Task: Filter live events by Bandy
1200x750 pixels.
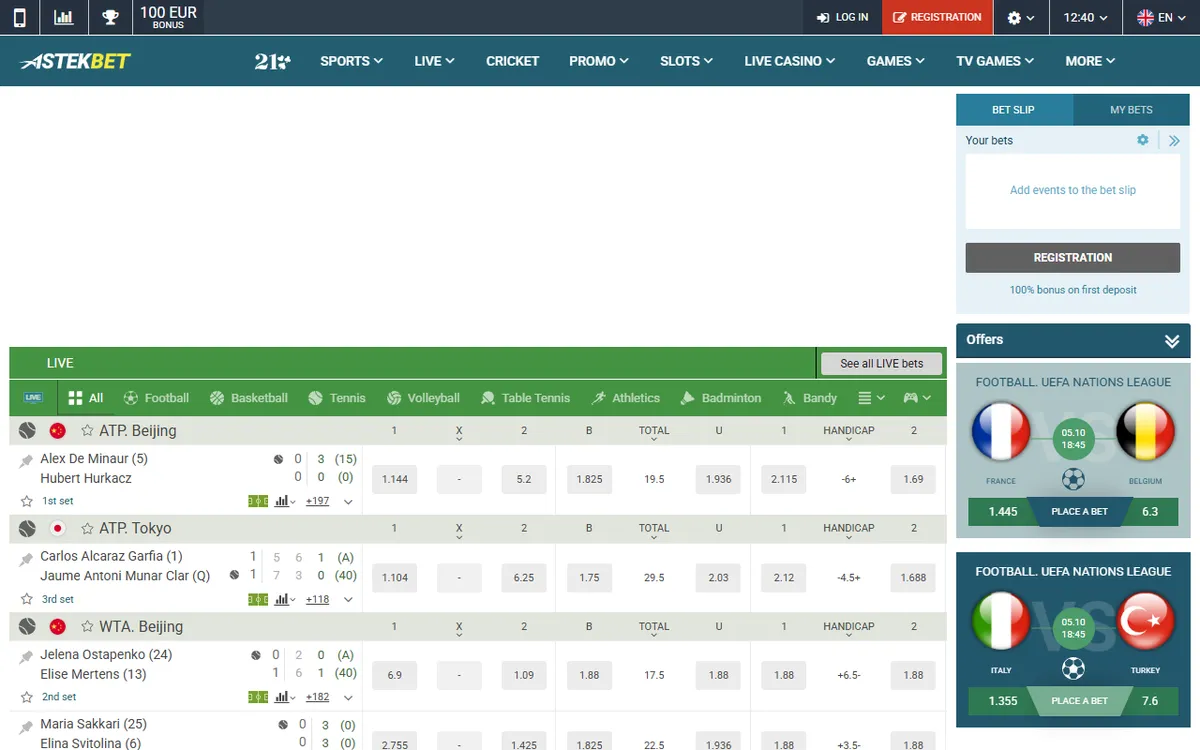Action: pyautogui.click(x=809, y=398)
